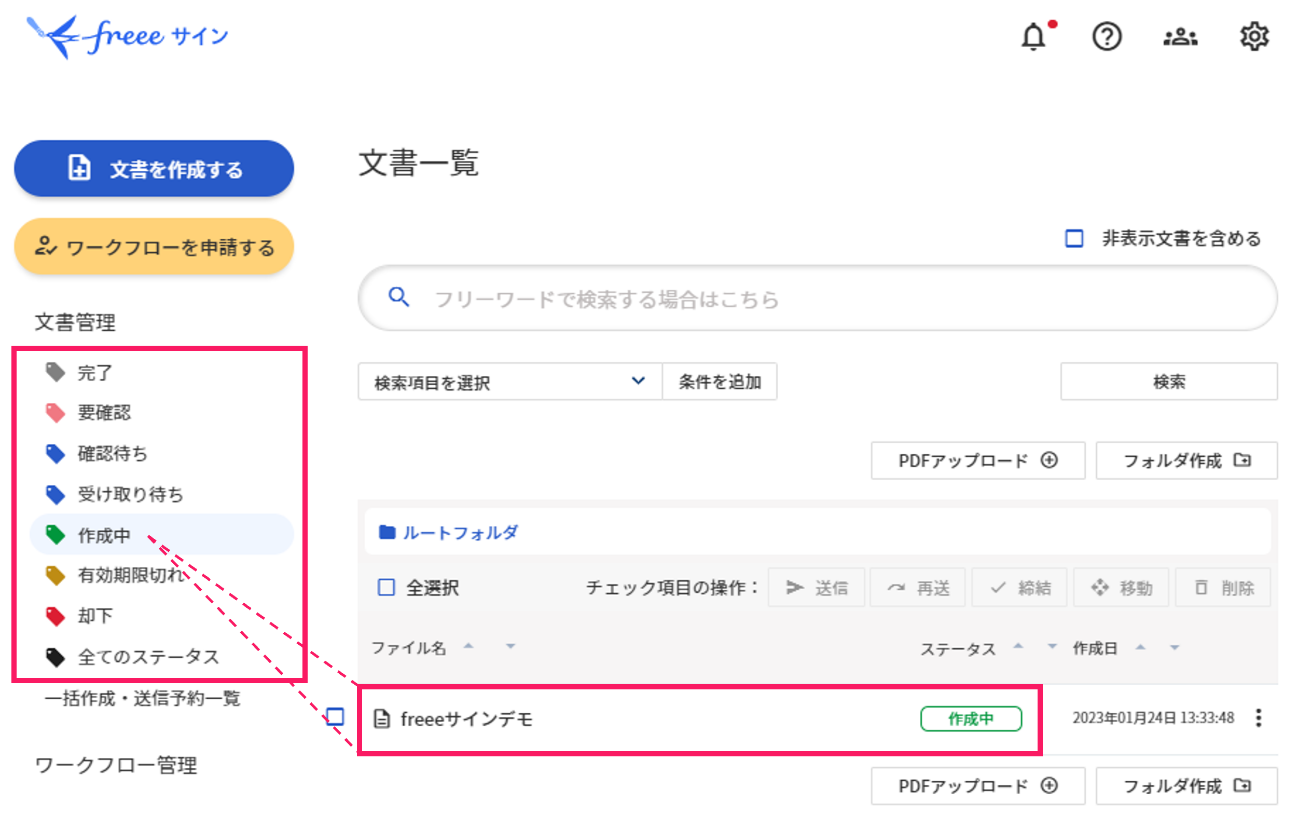1298x815 pixels.
Task: Check the 全選択 checkbox
Action: (386, 588)
